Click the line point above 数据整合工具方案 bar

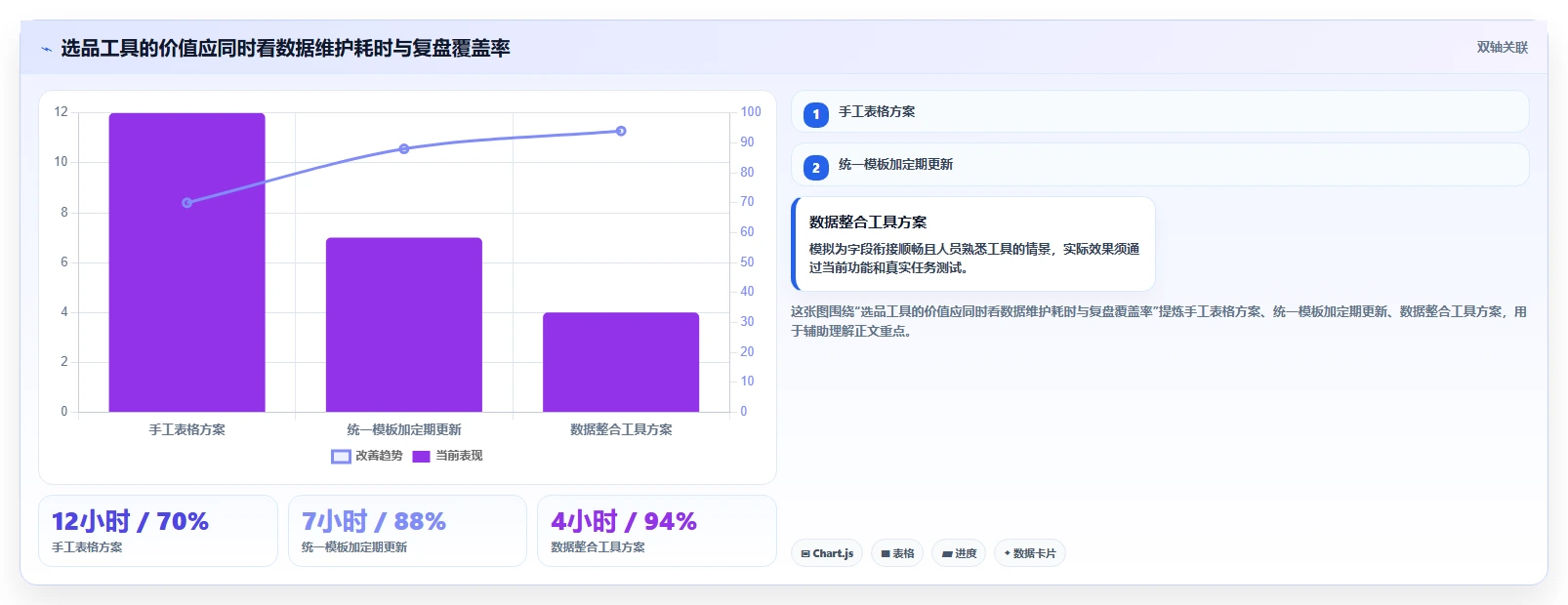tap(621, 131)
